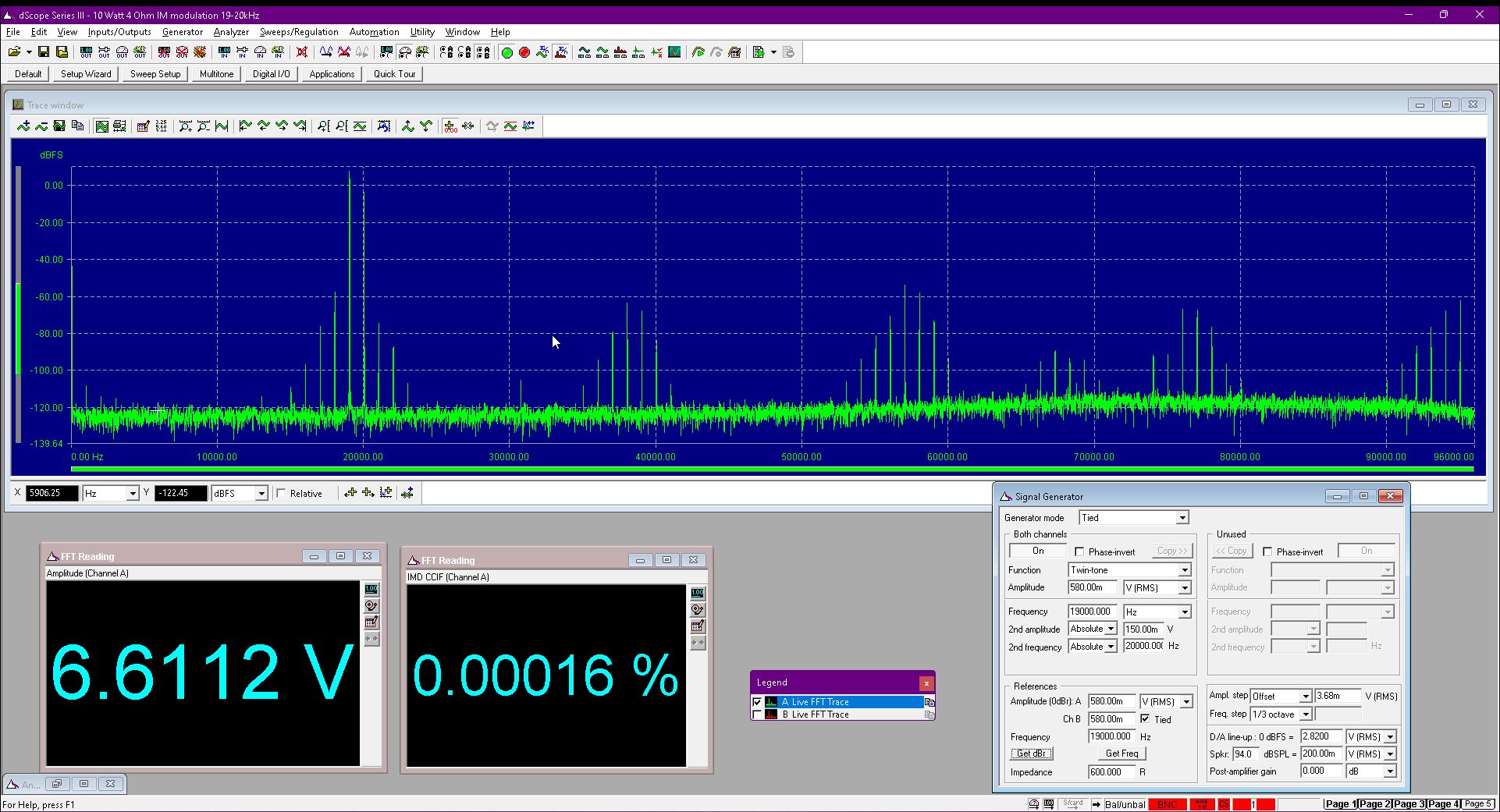Toggle the Relative checkbox

click(281, 493)
